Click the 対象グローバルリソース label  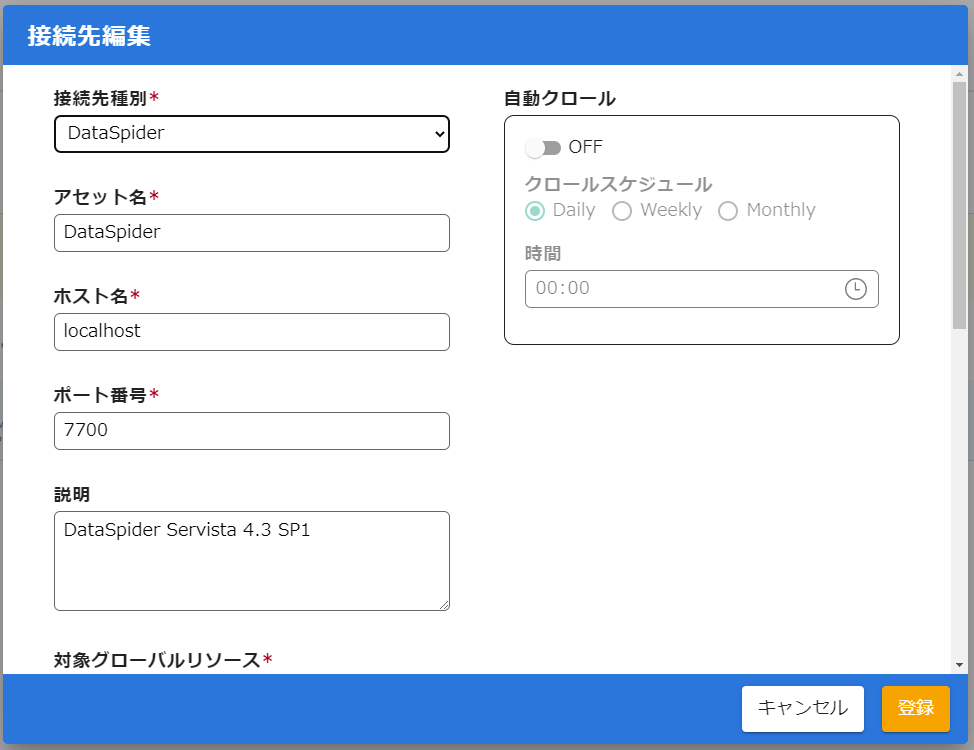157,660
